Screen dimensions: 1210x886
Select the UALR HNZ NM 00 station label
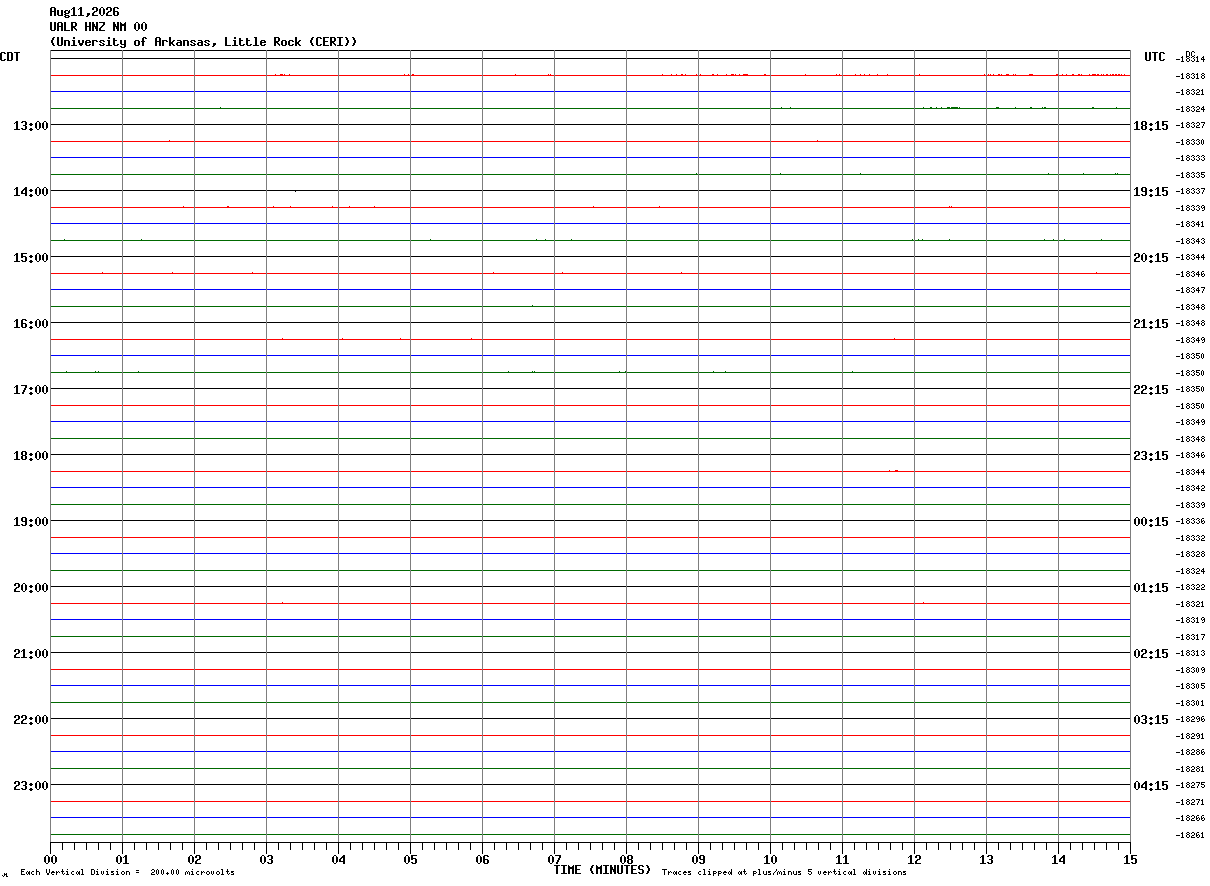click(x=98, y=27)
